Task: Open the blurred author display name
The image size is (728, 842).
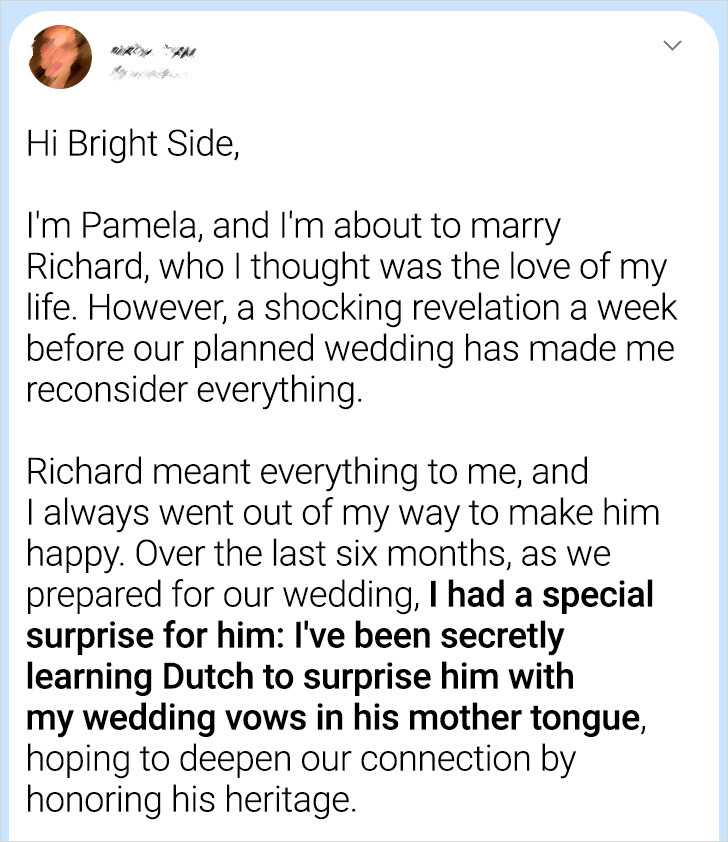Action: [154, 52]
